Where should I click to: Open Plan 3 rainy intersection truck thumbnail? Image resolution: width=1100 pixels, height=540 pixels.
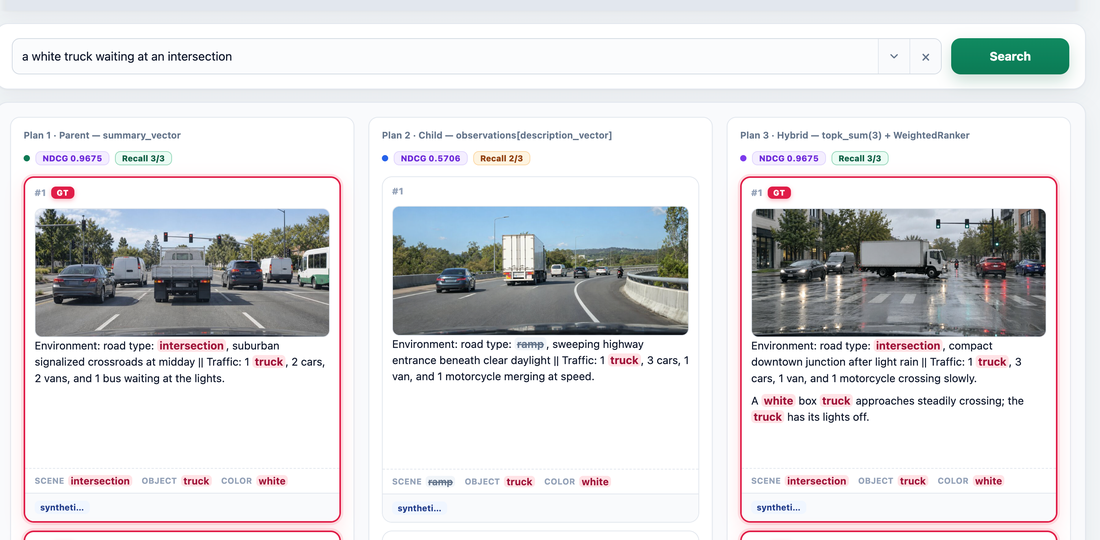coord(899,272)
